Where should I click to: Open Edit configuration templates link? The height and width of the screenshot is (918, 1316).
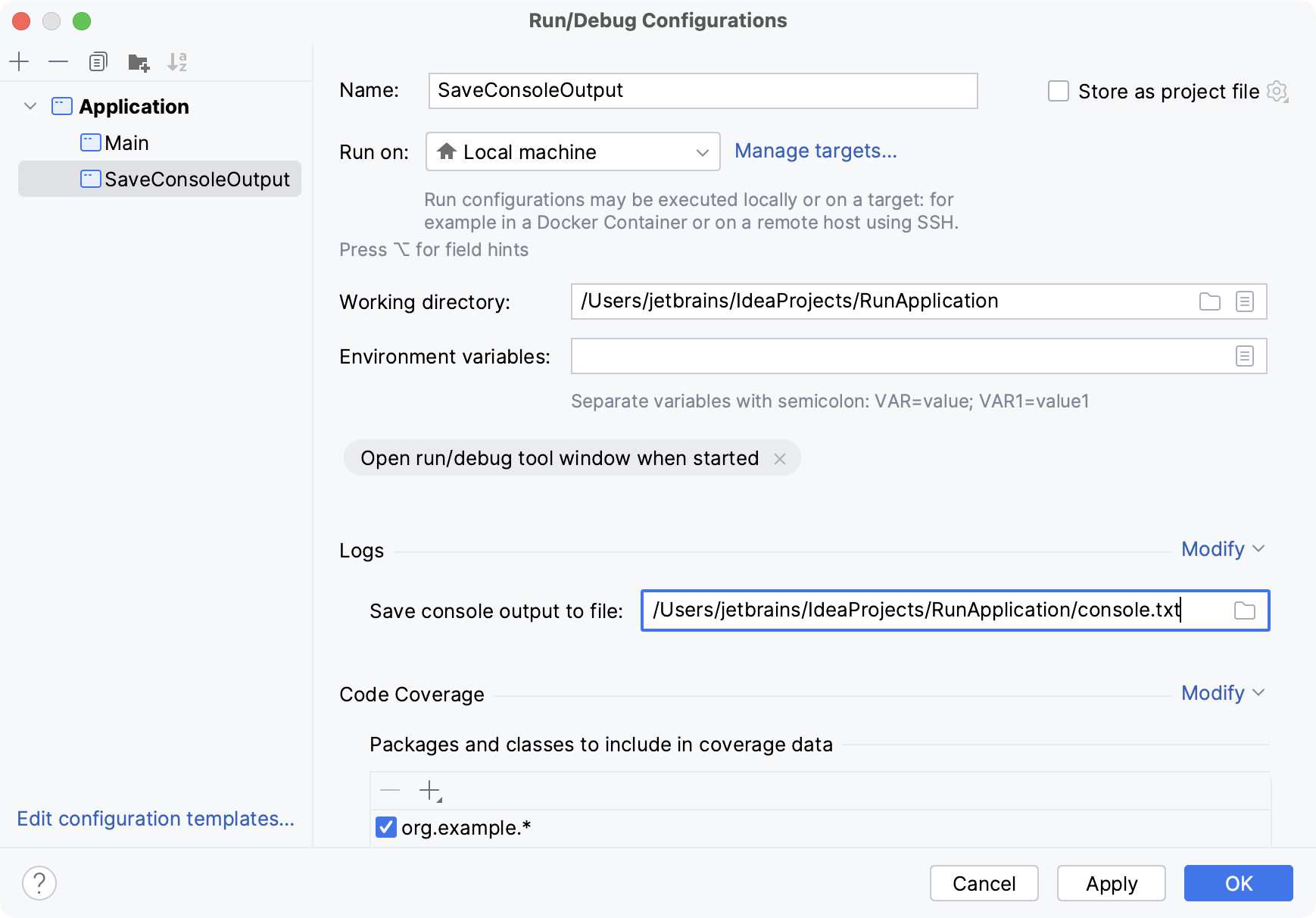tap(155, 819)
